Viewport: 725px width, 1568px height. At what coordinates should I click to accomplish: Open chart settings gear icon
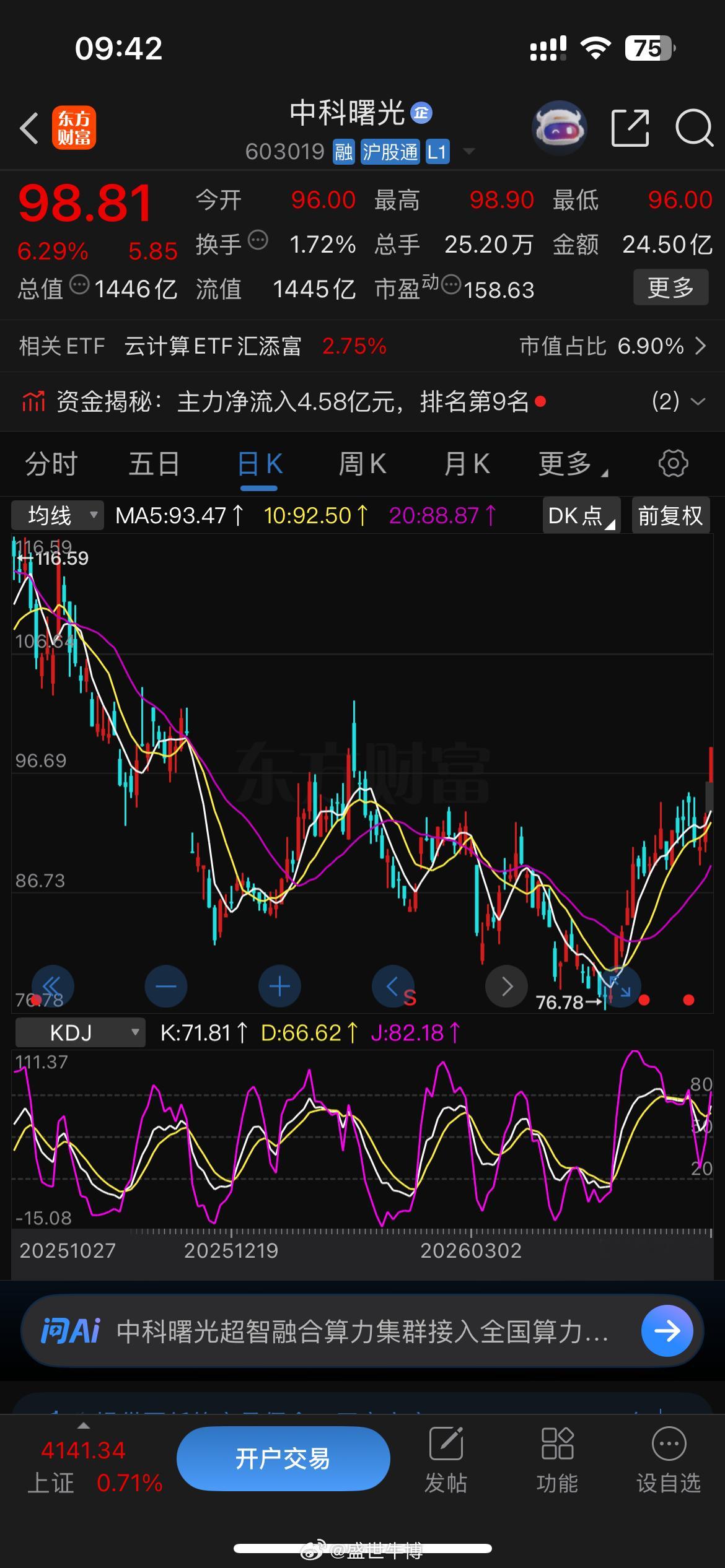(x=673, y=463)
